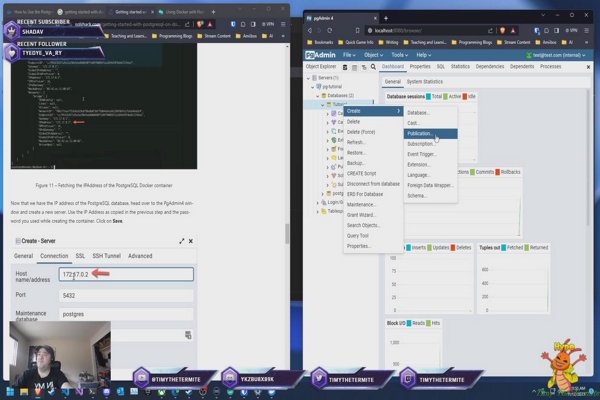The height and width of the screenshot is (400, 600).
Task: Switch to the SQL tab
Action: click(x=440, y=67)
